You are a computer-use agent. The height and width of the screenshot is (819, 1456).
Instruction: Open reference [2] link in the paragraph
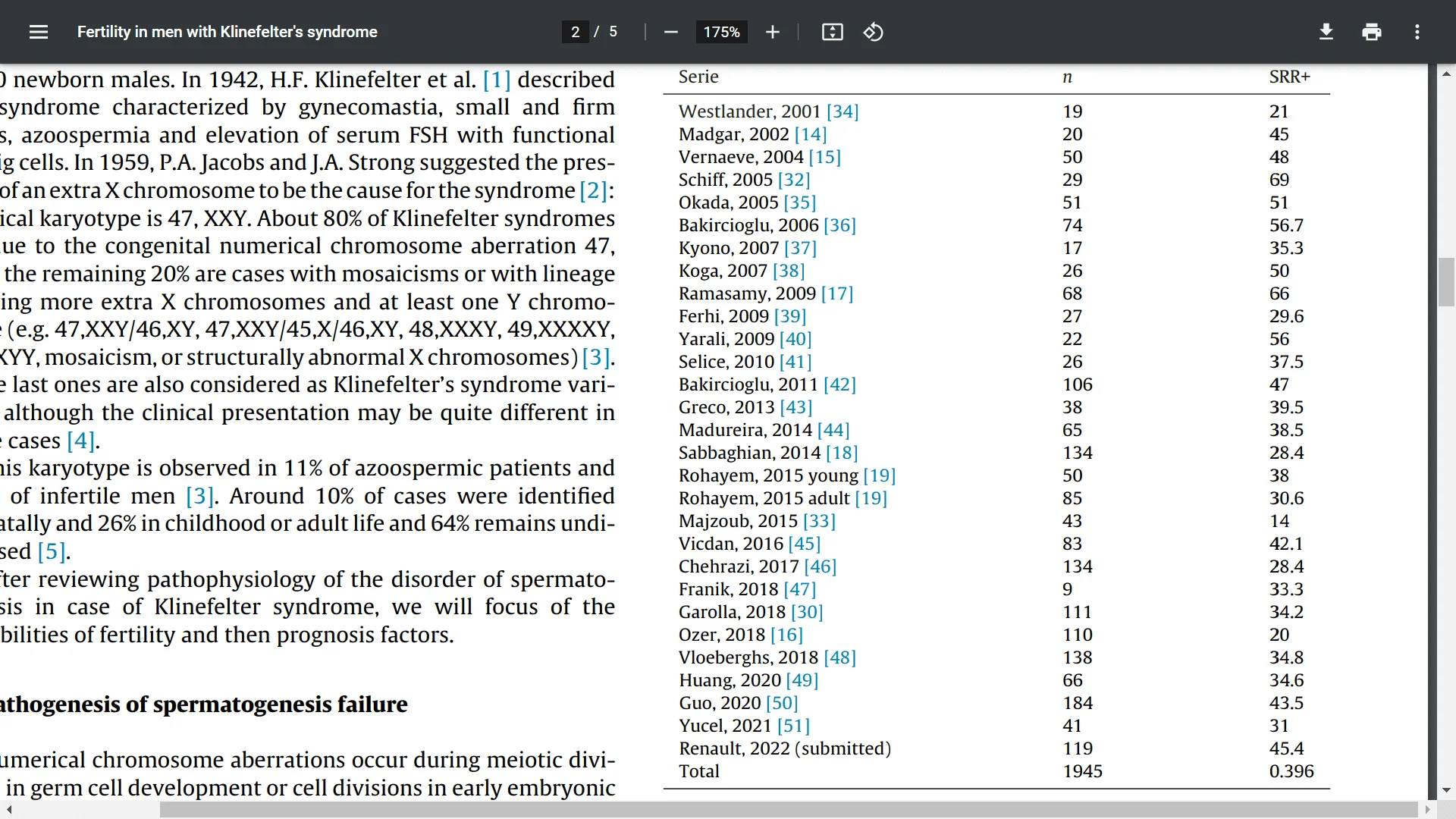594,190
